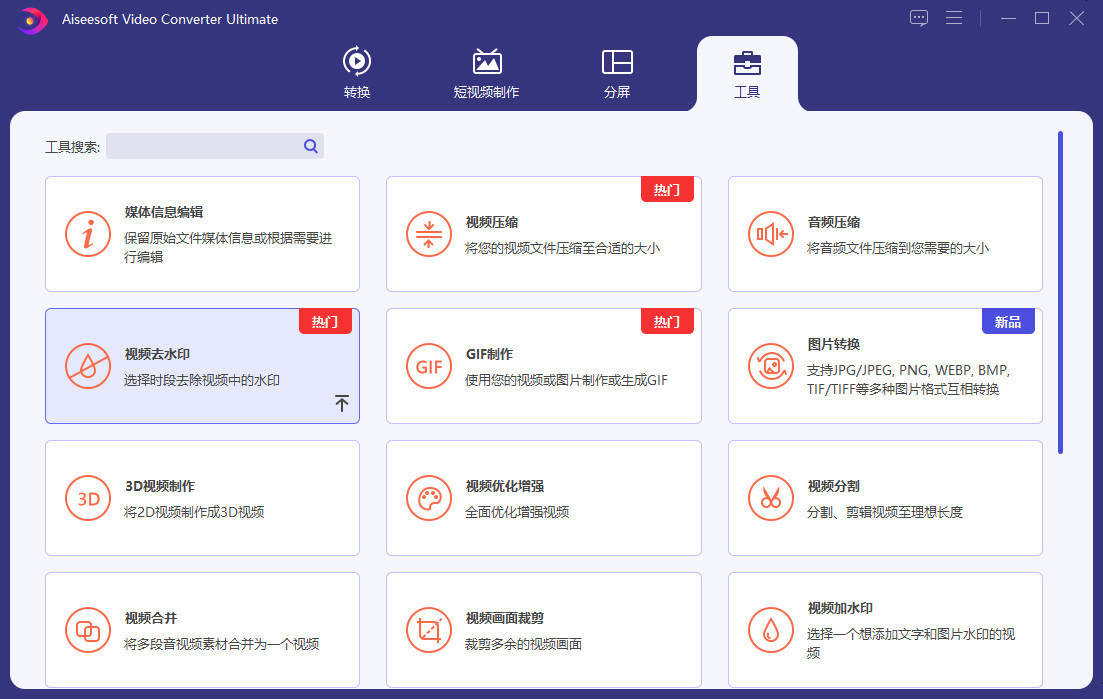Image resolution: width=1103 pixels, height=699 pixels.
Task: Unpin the 视频去水印 tool card
Action: [x=341, y=403]
